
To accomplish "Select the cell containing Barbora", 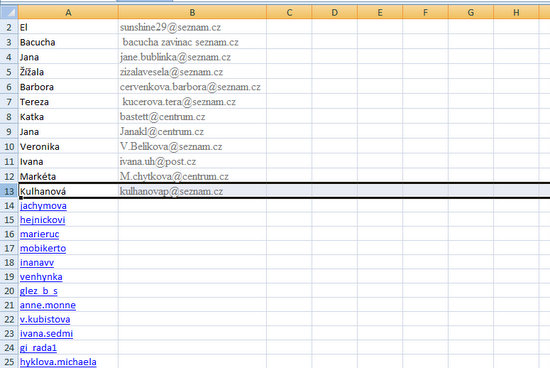I will click(x=68, y=87).
